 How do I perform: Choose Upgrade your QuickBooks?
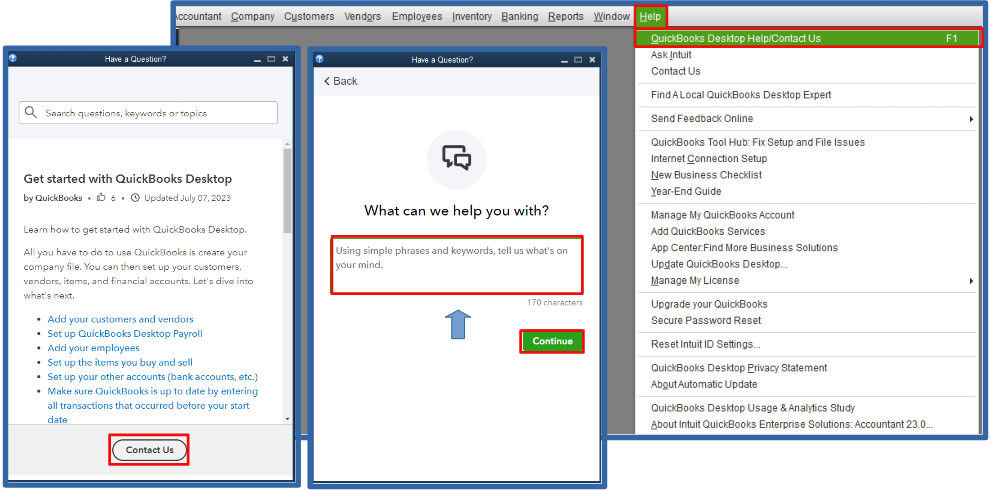[709, 304]
